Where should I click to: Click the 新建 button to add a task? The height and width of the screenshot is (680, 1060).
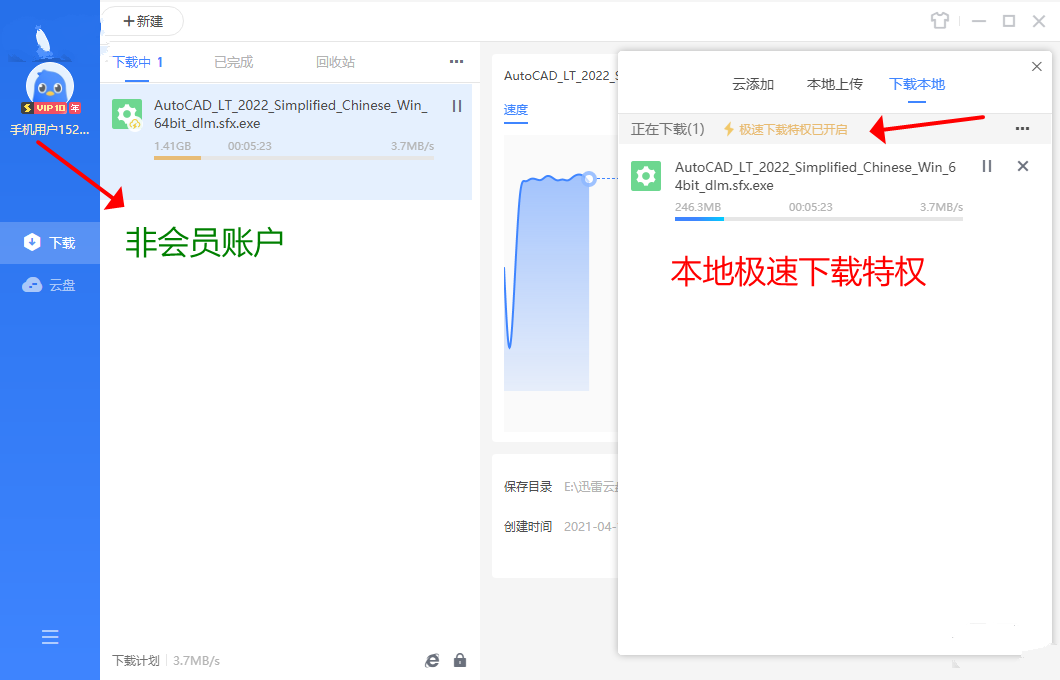pyautogui.click(x=143, y=21)
